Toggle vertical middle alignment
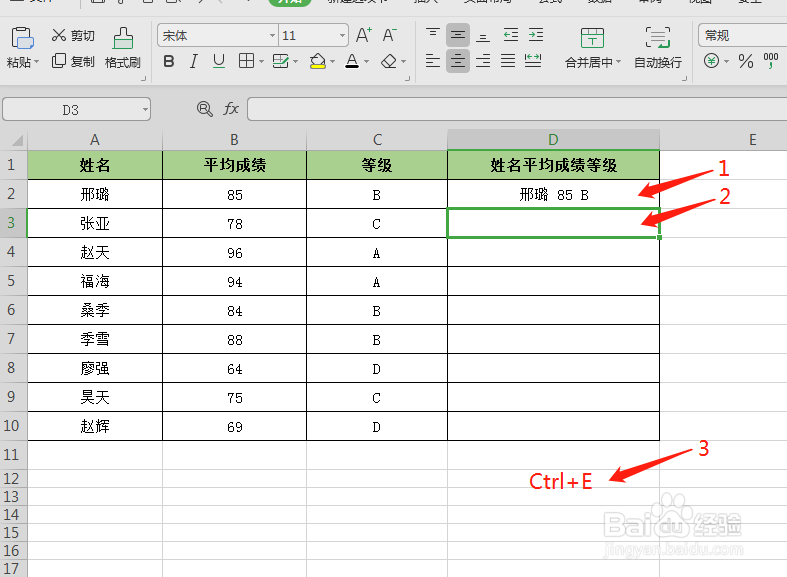Screen dimensions: 787x577 [458, 35]
